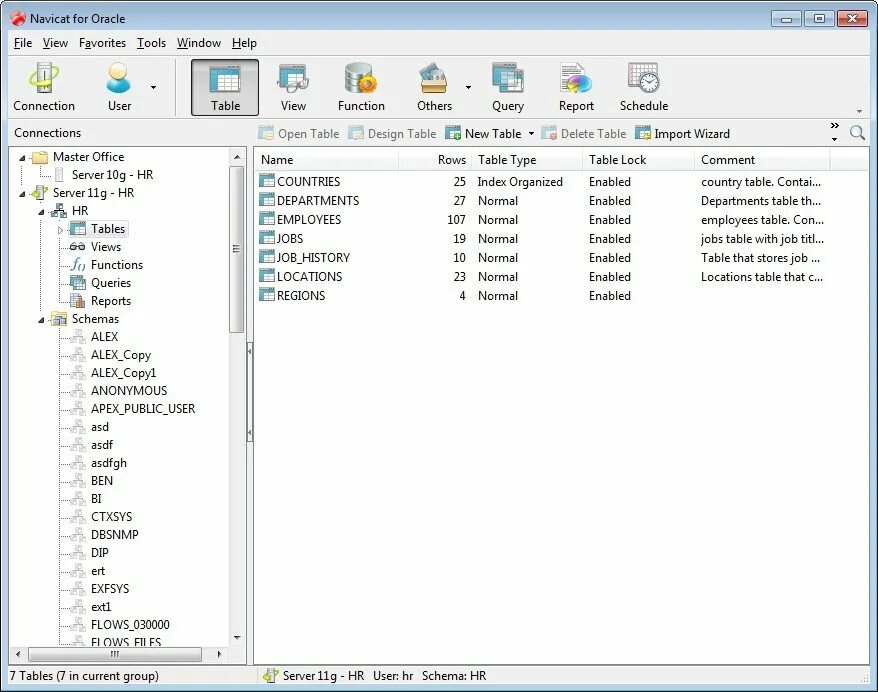Collapse the HR schema node

click(41, 212)
